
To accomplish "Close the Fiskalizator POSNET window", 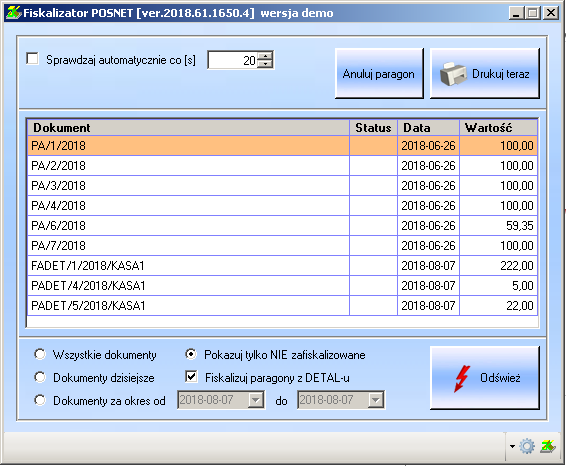I will (x=551, y=13).
